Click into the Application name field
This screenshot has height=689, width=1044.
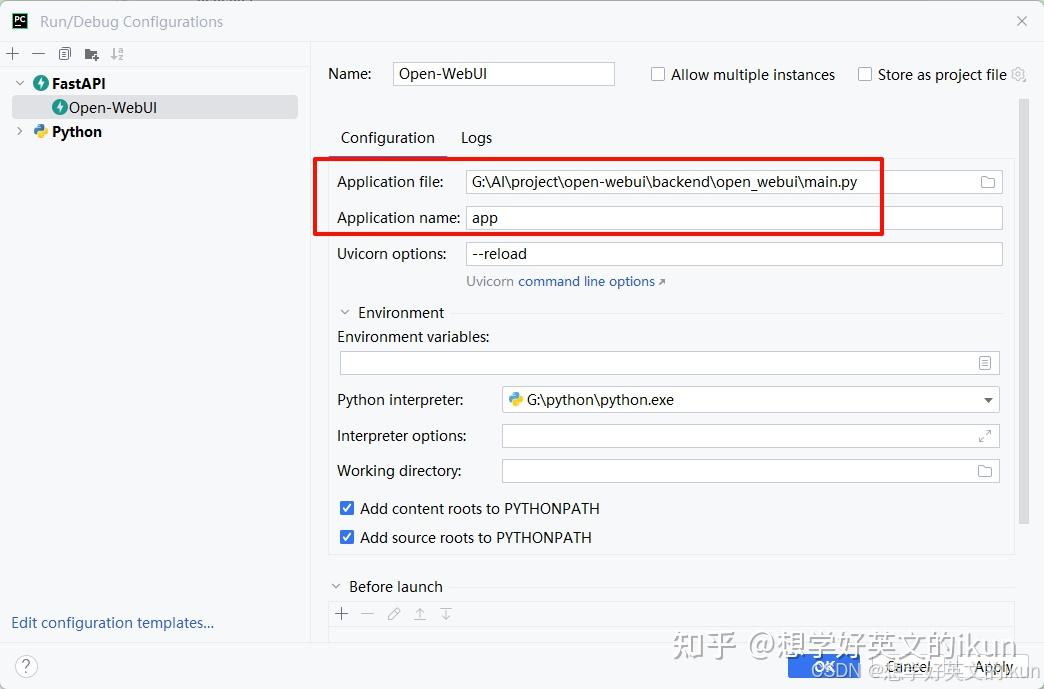point(734,218)
